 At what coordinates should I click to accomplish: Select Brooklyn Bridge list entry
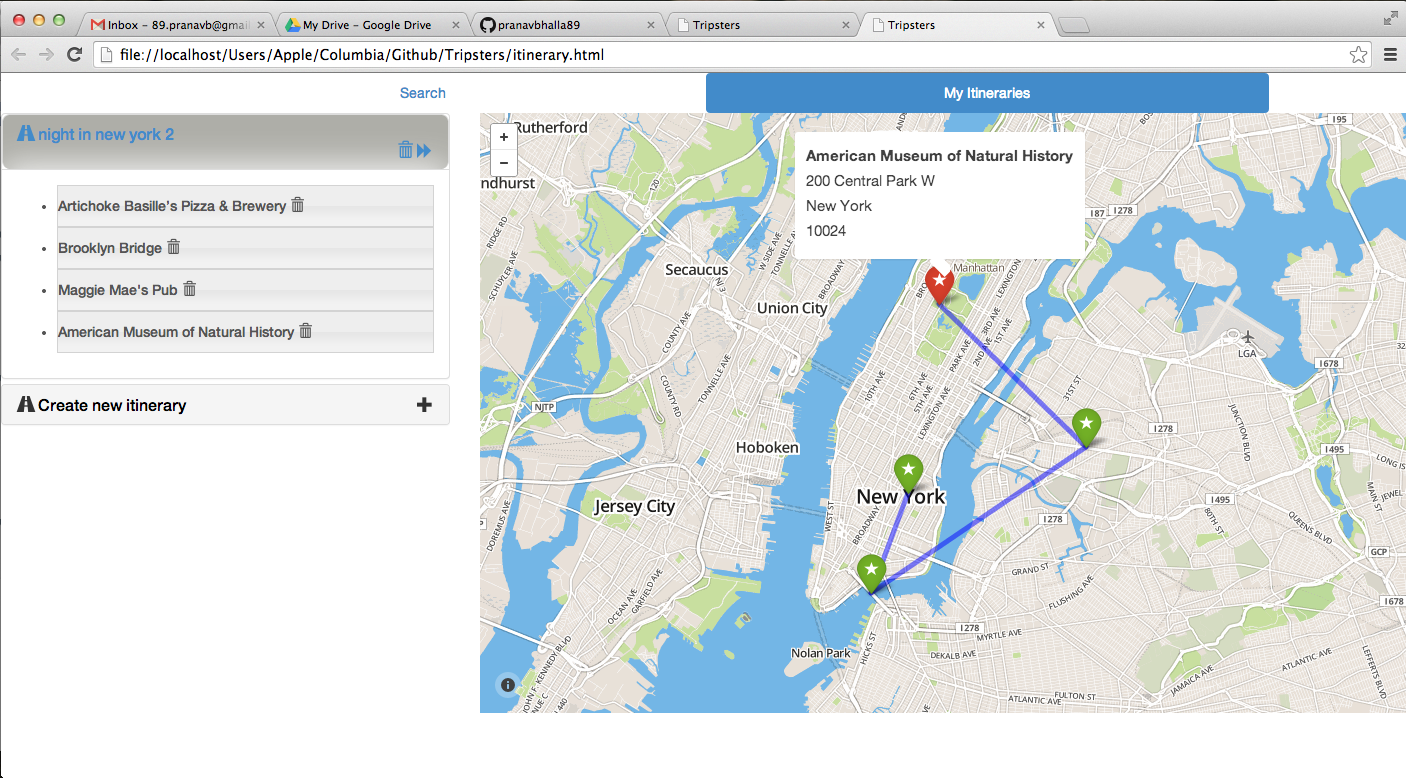pos(245,248)
